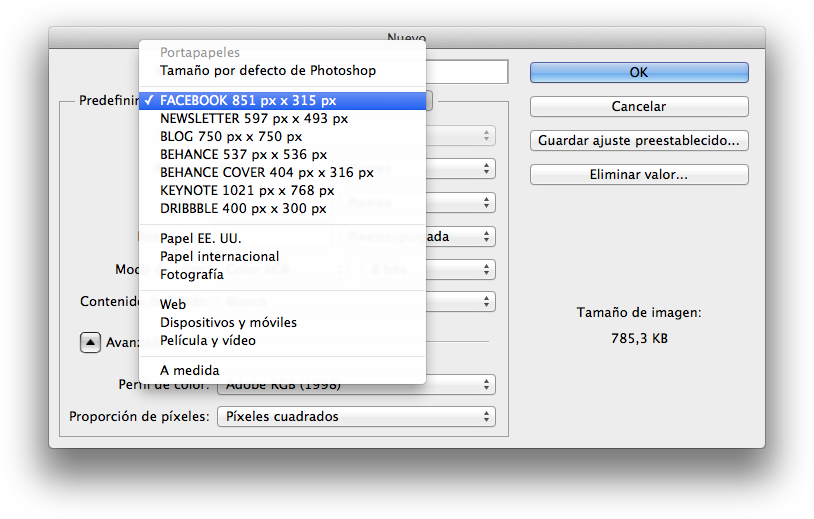
Task: Select the A medida option
Action: pos(282,370)
